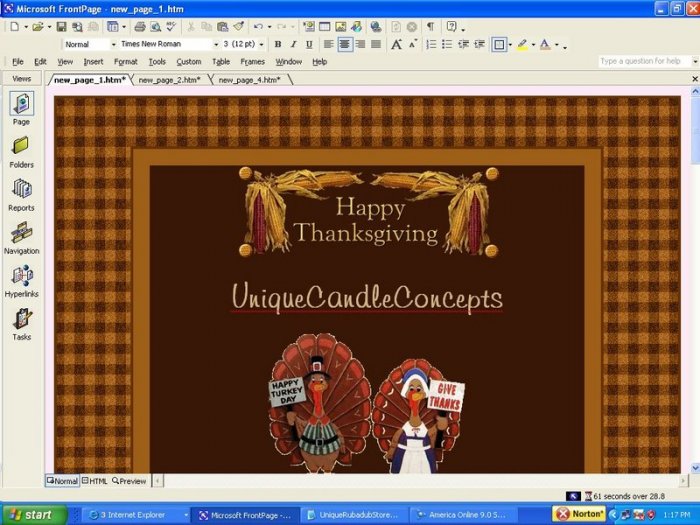Expand the New Page dropdown arrow
This screenshot has width=700, height=525.
[x=26, y=27]
